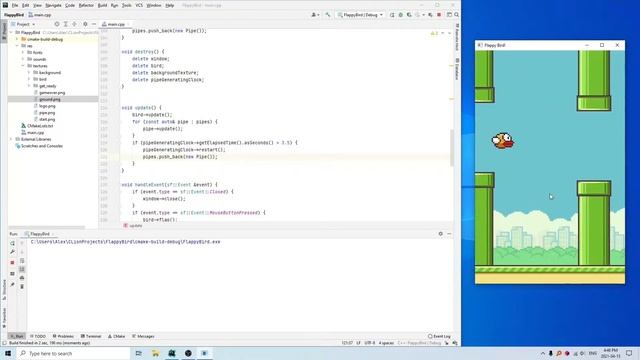This screenshot has width=640, height=360.
Task: Click Windows Start button
Action: click(x=8, y=353)
